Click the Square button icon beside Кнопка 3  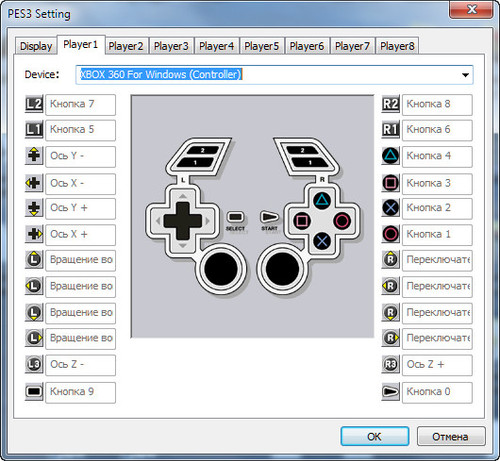[x=391, y=183]
